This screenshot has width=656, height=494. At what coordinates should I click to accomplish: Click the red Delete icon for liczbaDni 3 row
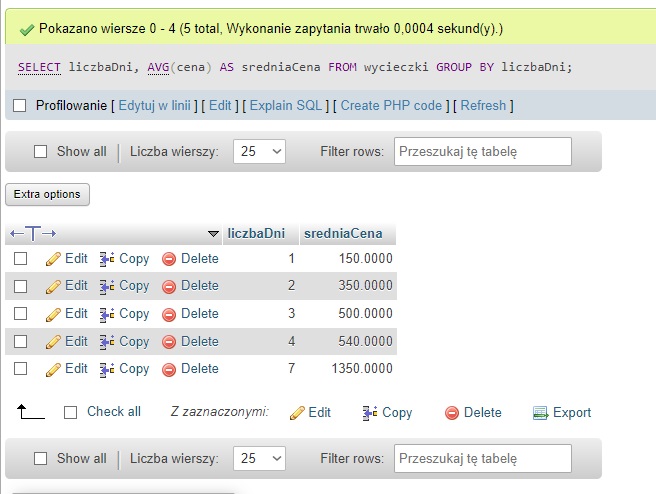169,314
